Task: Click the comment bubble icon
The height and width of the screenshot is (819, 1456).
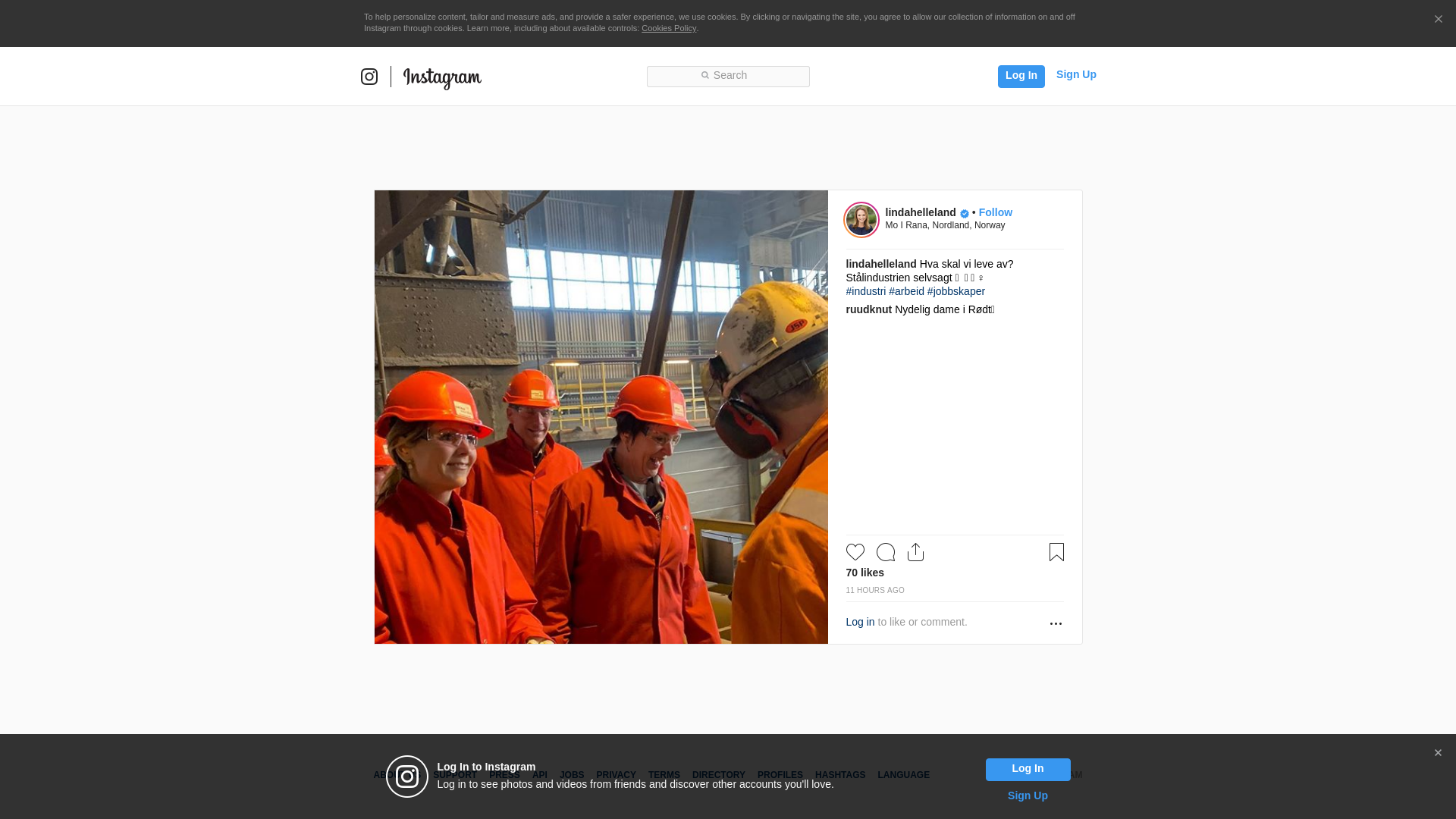Action: (885, 552)
